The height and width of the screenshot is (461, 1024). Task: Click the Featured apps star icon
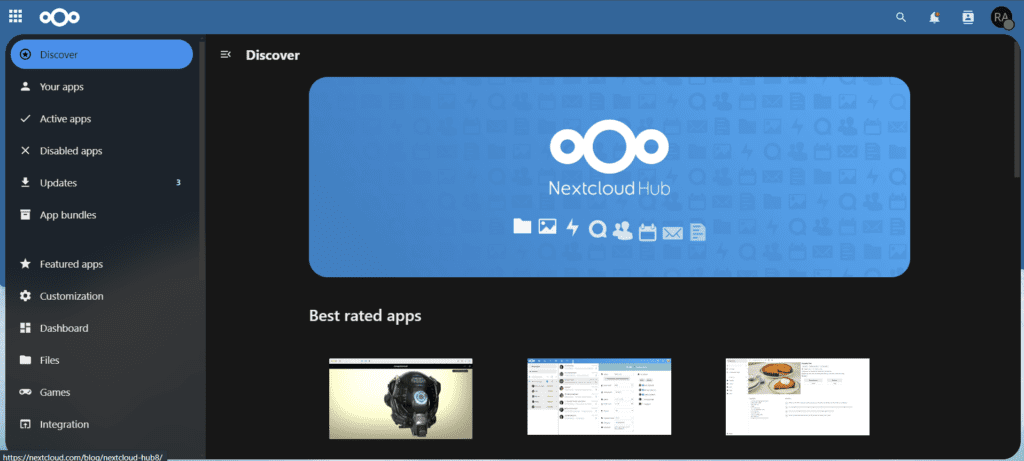click(25, 264)
